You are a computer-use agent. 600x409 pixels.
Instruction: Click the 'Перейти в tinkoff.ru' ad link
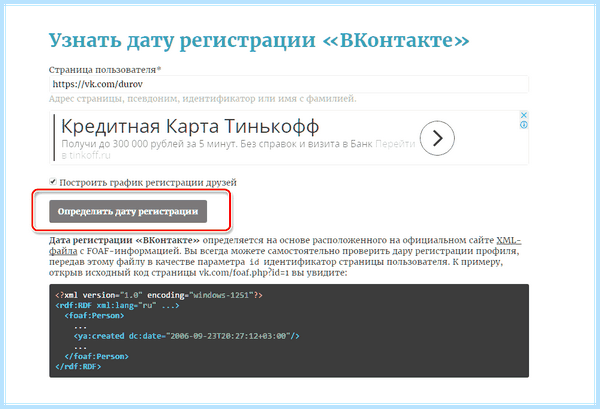coord(395,144)
